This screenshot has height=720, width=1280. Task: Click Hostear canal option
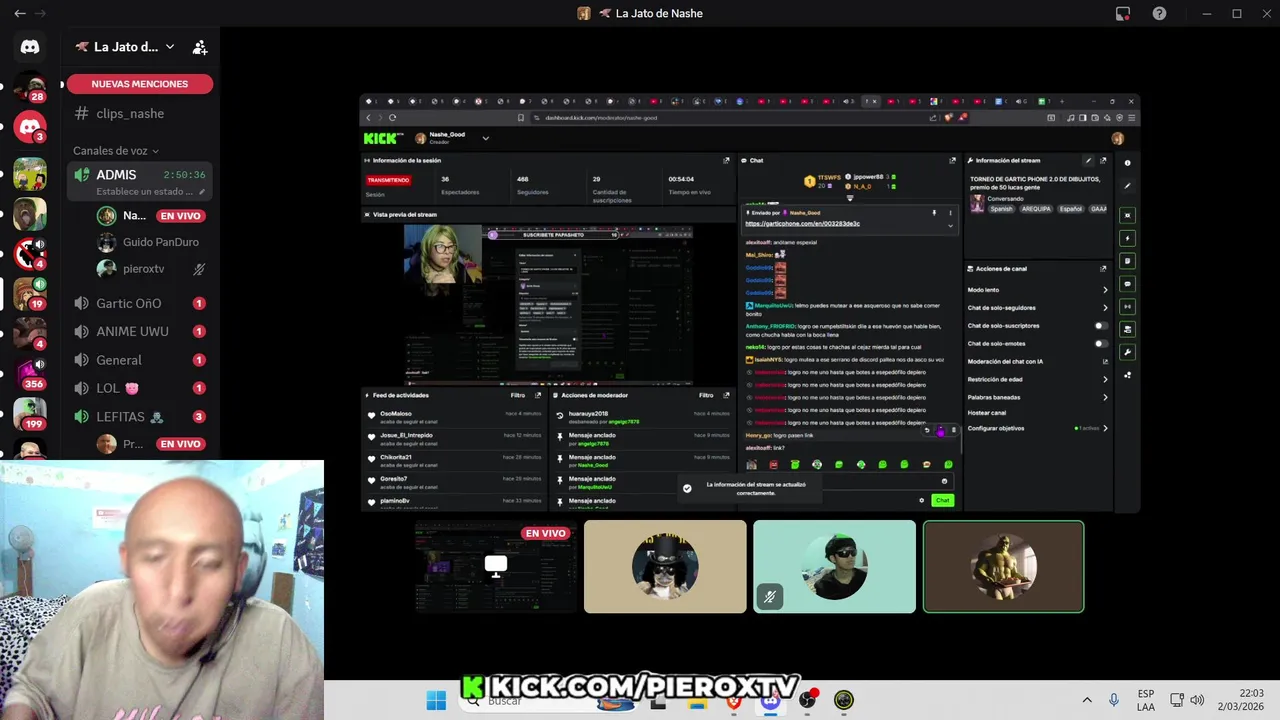tap(987, 413)
